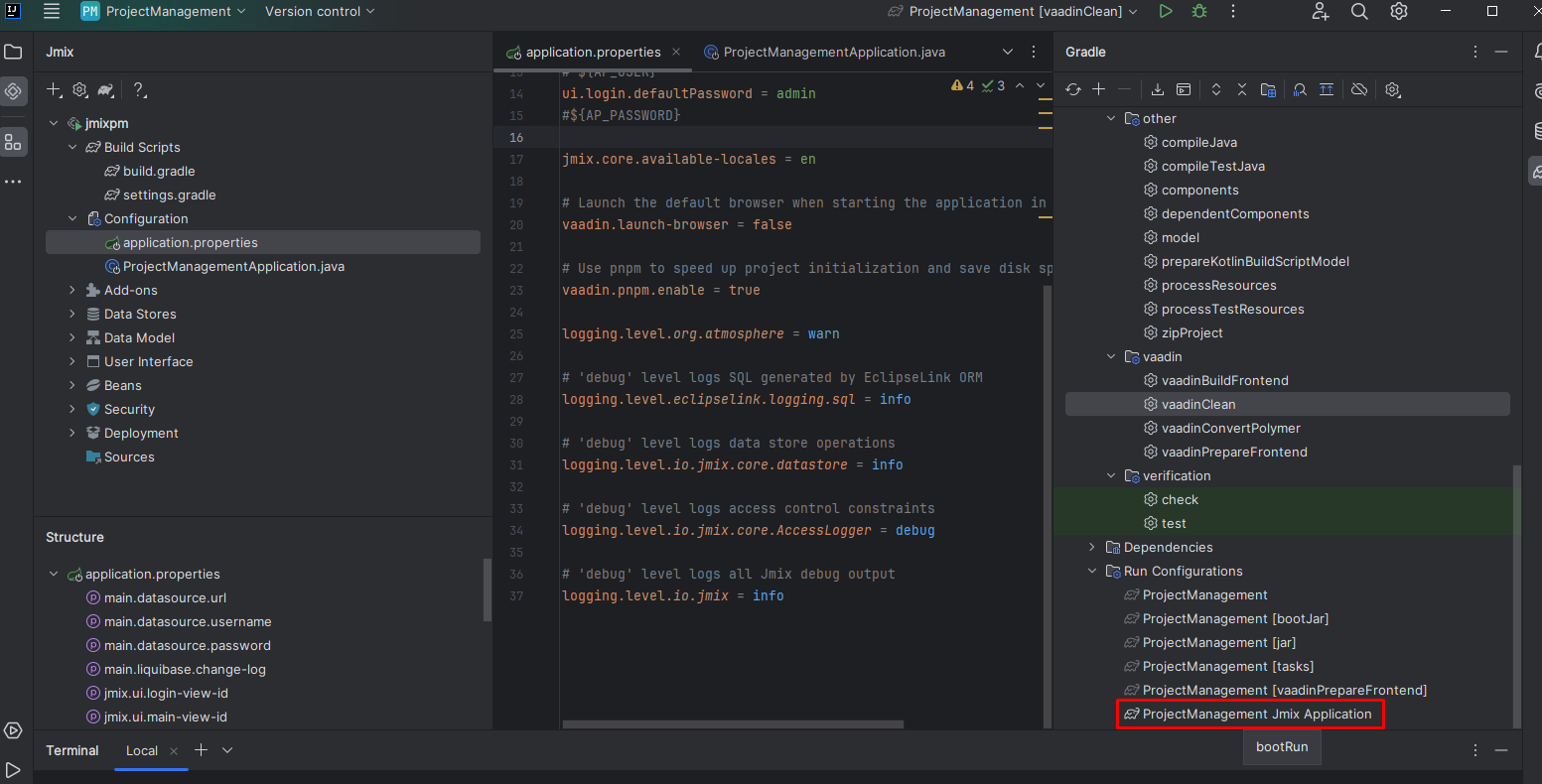Collapse the Build Scripts node
Image resolution: width=1542 pixels, height=784 pixels.
pos(72,147)
